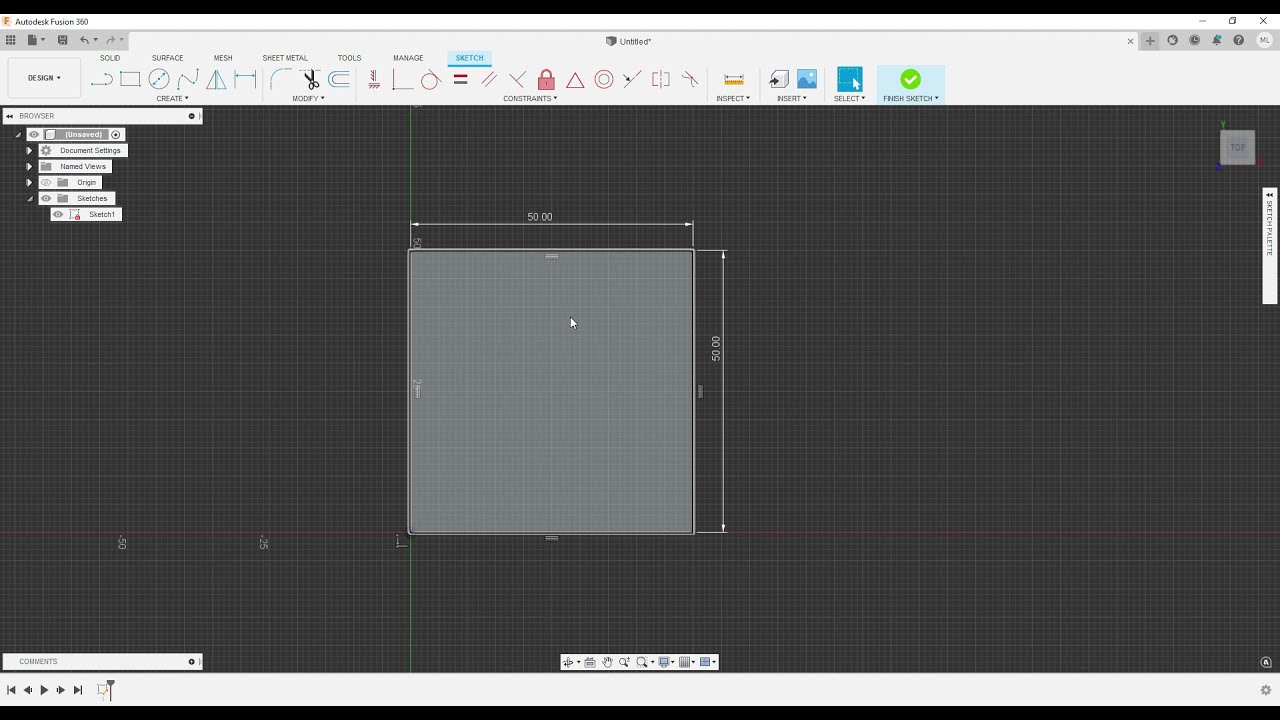
Task: Collapse the Sketches folder node
Action: 29,198
